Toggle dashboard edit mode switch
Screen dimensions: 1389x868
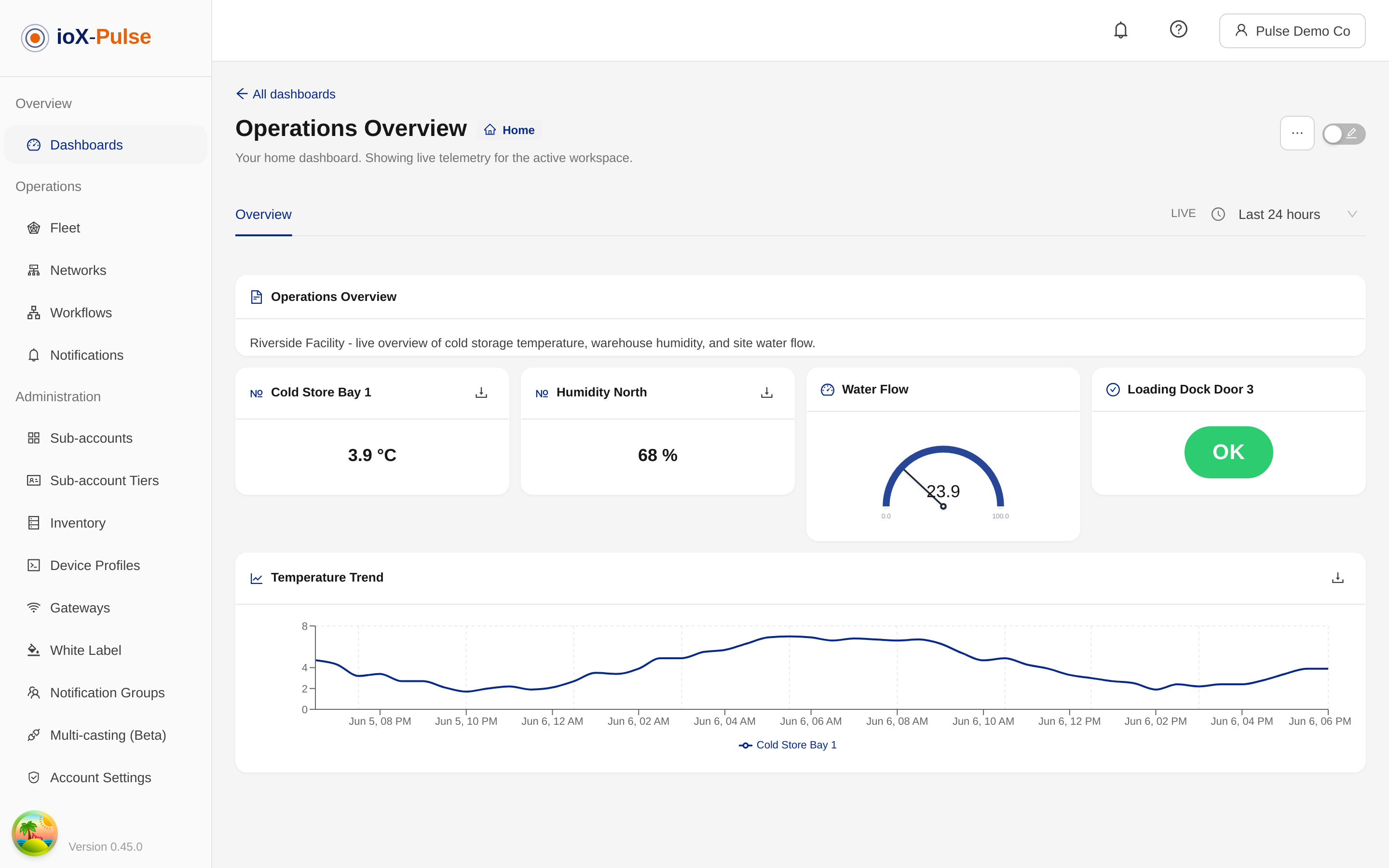point(1344,134)
